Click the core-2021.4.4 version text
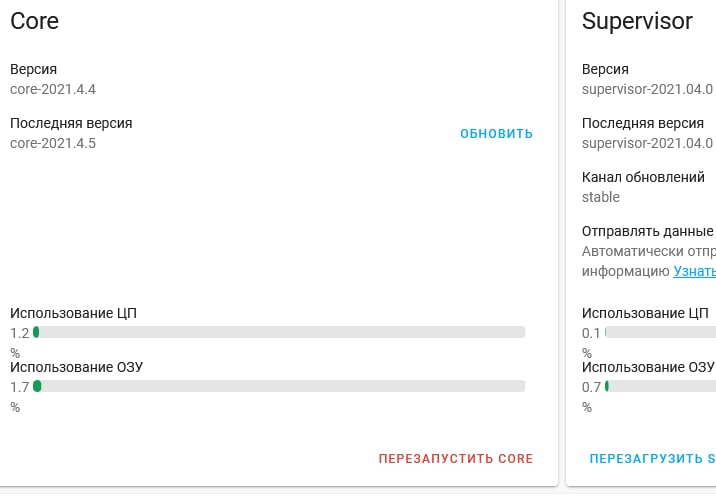The height and width of the screenshot is (504, 716). [x=53, y=89]
